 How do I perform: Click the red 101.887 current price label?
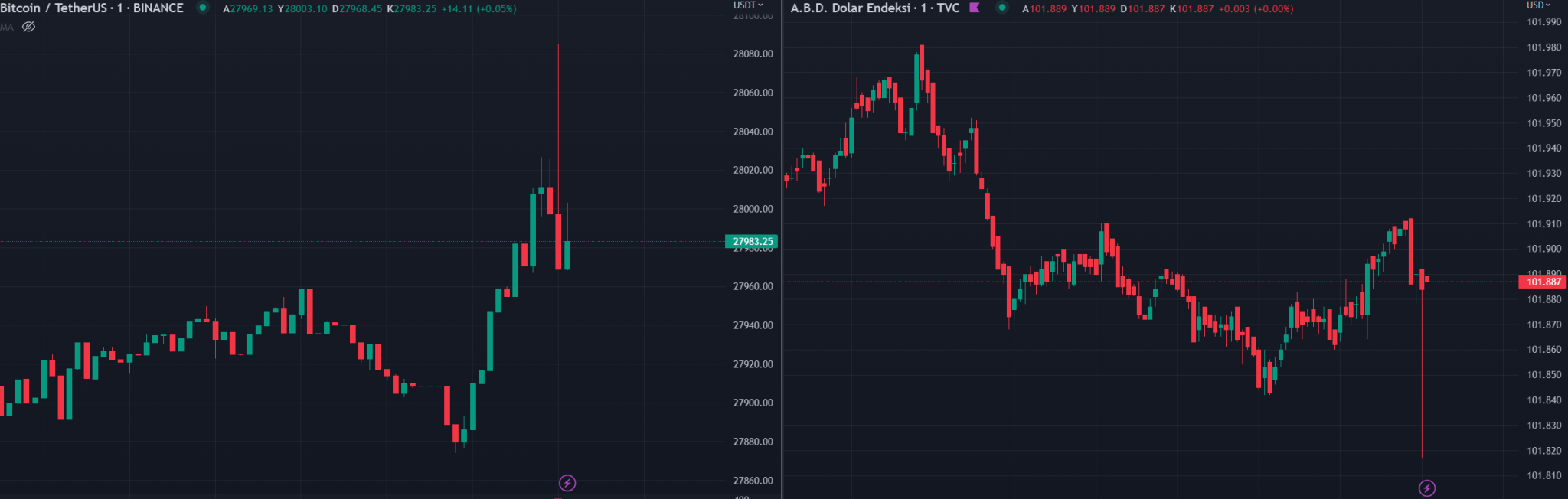(x=1543, y=282)
